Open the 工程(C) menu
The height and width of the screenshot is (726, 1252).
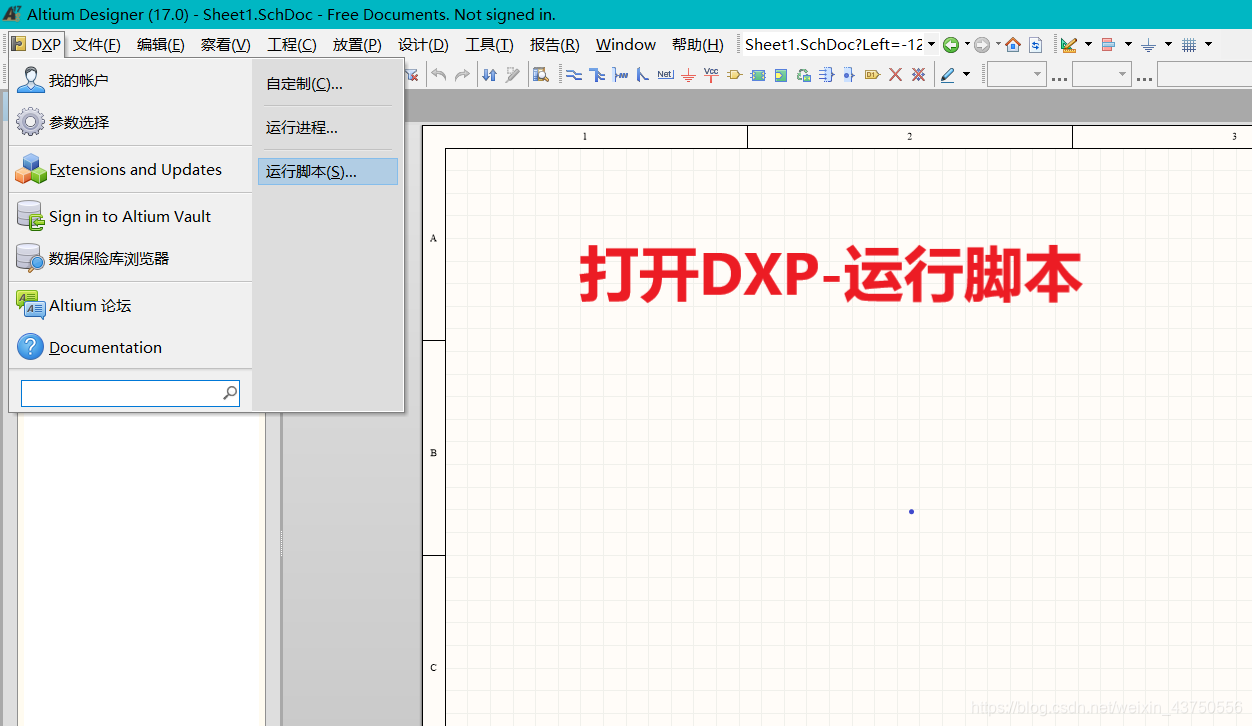(292, 44)
